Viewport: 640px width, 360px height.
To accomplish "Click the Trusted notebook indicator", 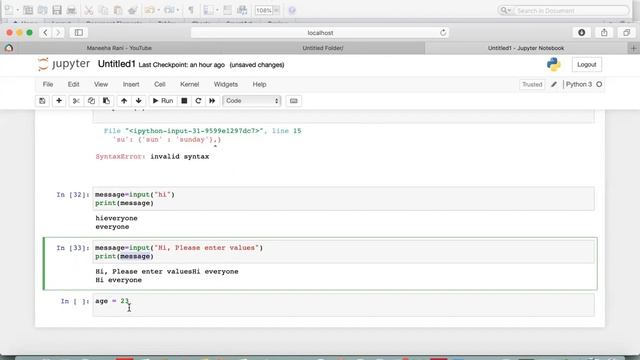I will click(532, 84).
